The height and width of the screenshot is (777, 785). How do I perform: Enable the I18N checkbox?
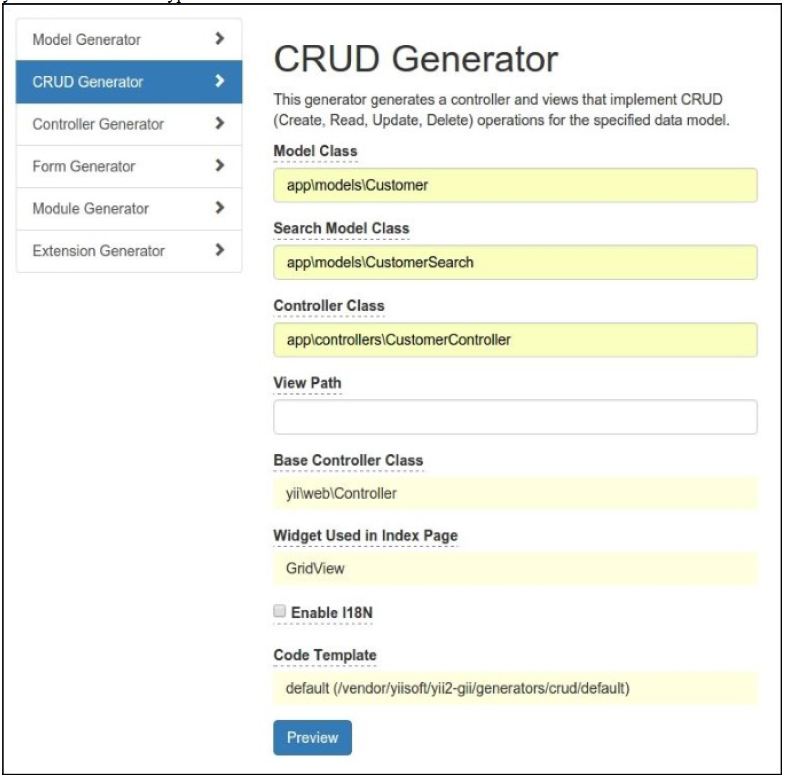[x=279, y=611]
